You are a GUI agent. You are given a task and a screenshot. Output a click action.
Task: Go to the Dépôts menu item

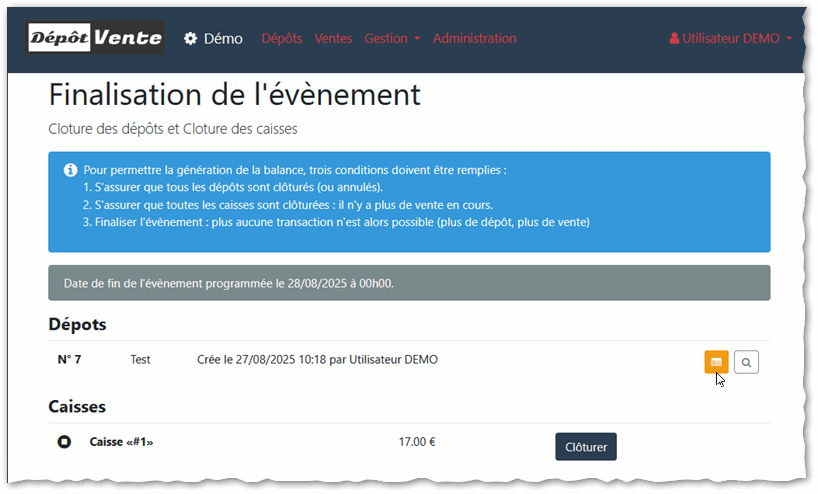point(282,39)
